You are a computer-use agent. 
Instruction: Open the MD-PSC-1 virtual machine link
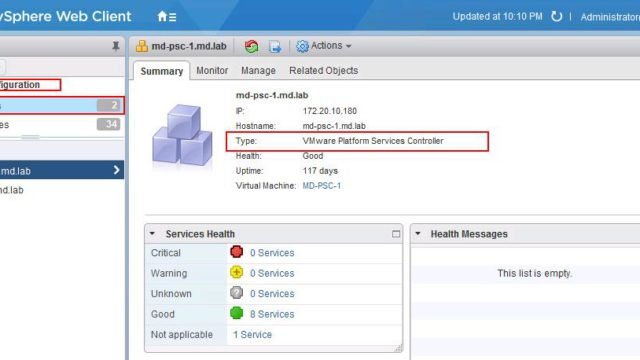[322, 186]
